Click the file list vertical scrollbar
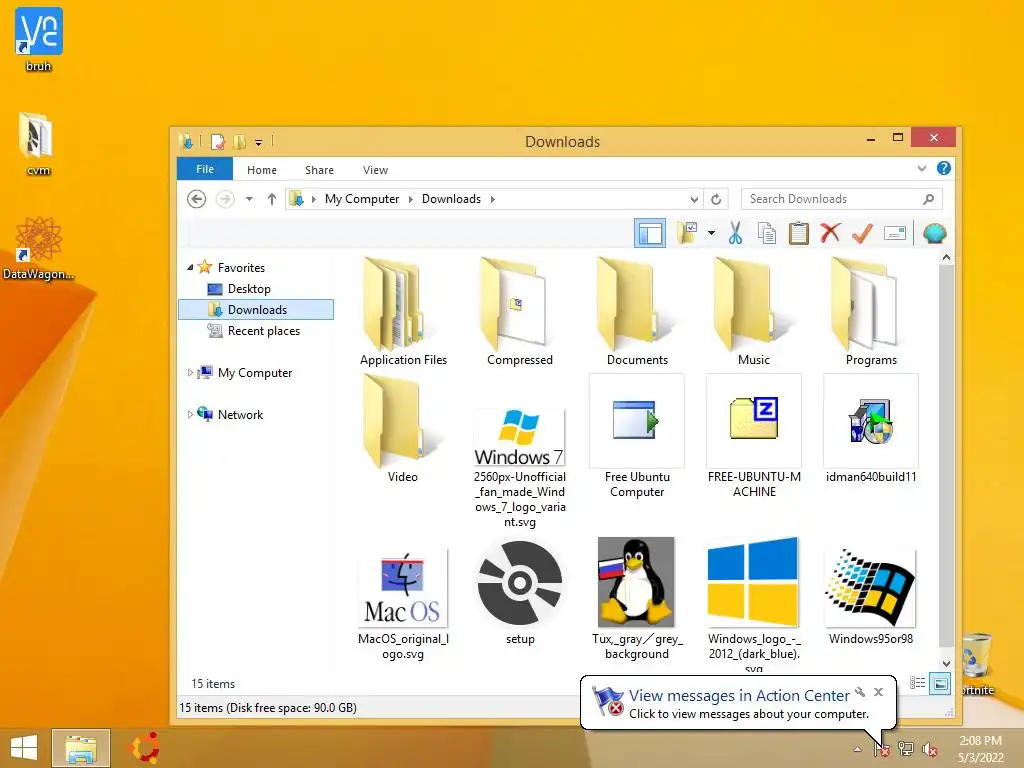Screen dimensions: 1024x768 [946, 460]
